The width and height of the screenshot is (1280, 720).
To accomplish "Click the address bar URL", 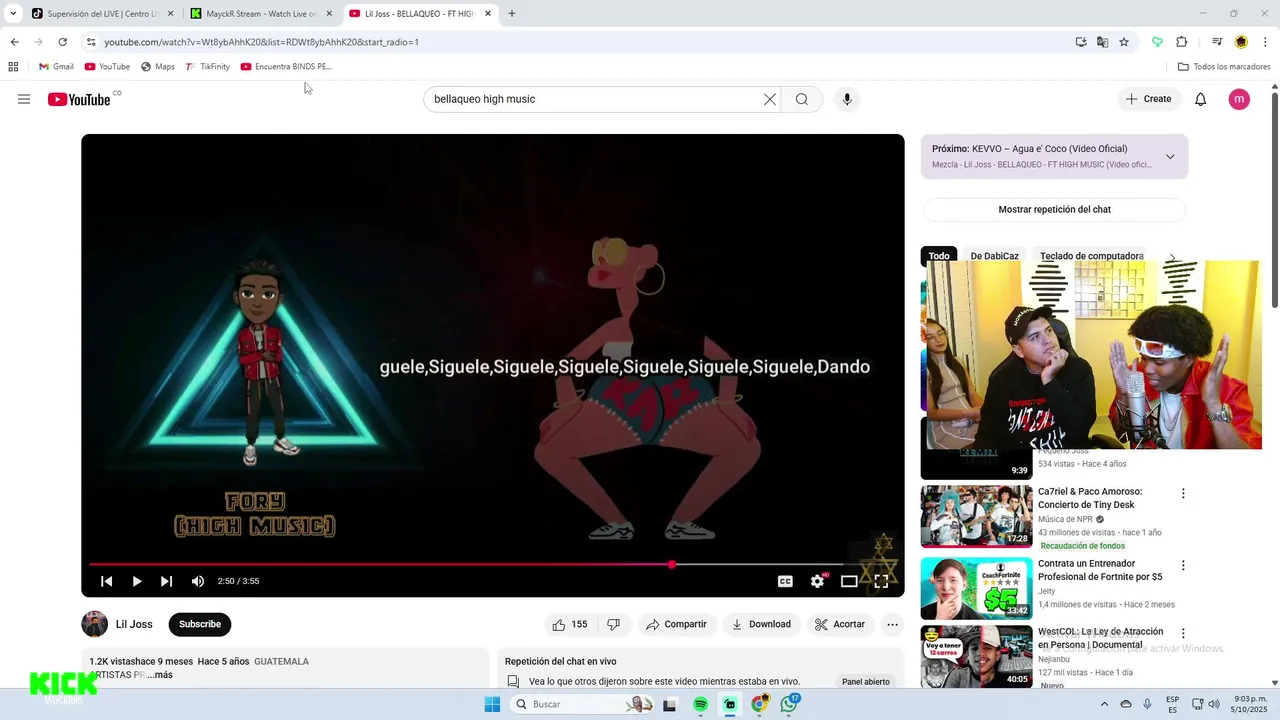I will coord(261,42).
